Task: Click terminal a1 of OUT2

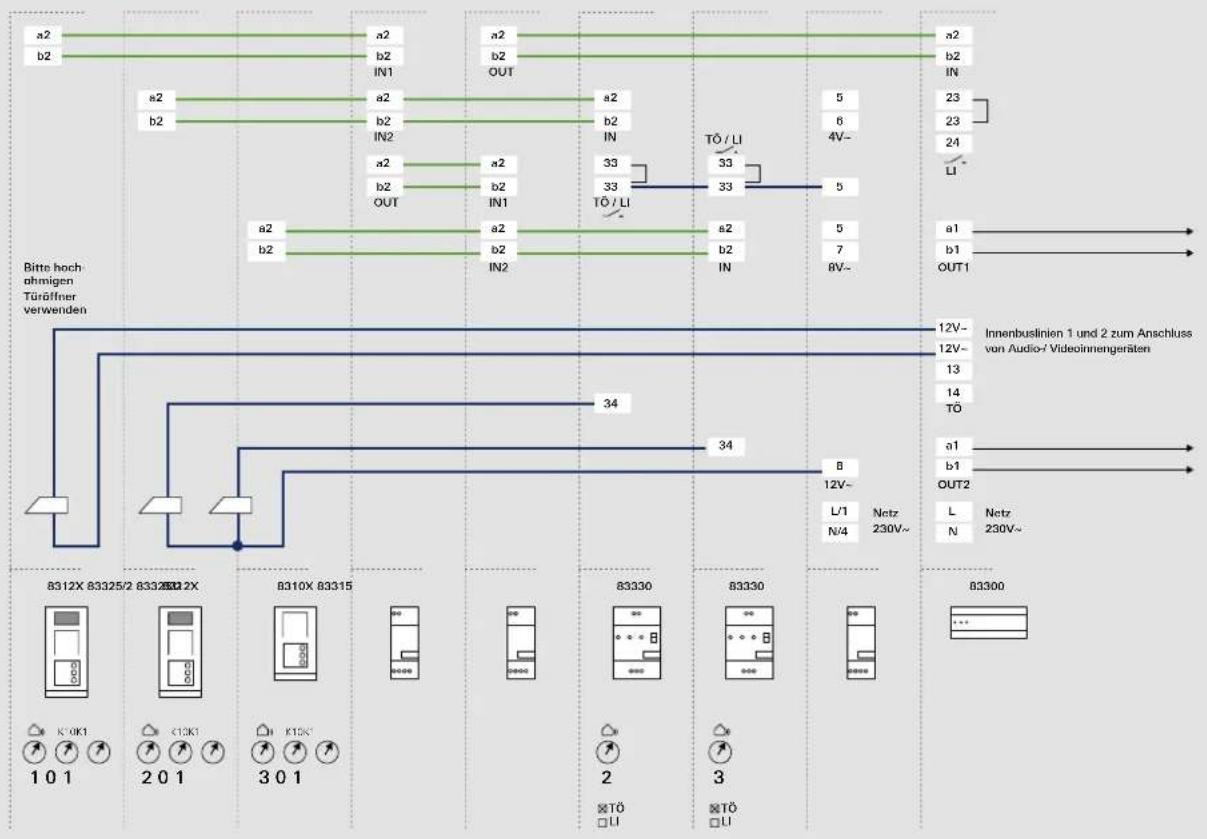Action: coord(952,447)
